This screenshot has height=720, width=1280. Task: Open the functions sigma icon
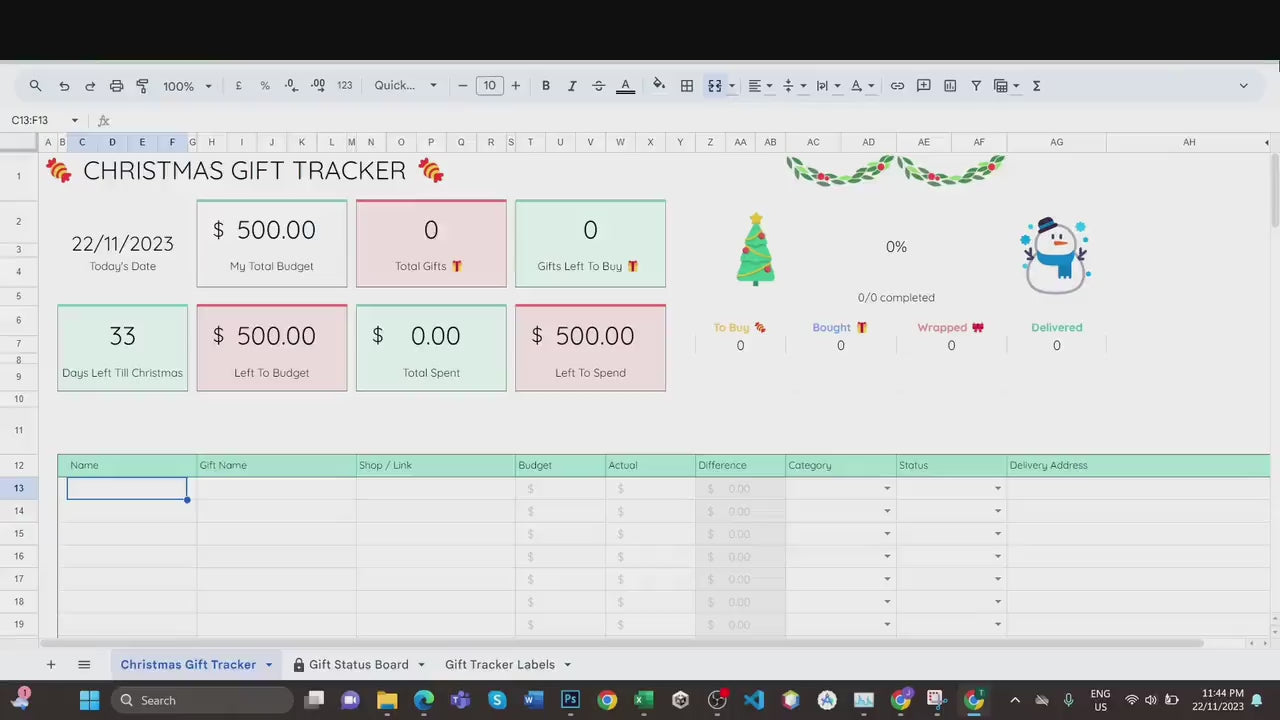[1036, 86]
